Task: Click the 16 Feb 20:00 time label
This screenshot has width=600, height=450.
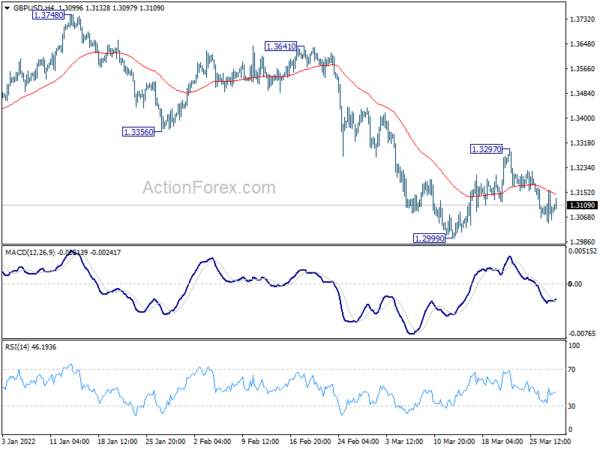Action: click(309, 442)
